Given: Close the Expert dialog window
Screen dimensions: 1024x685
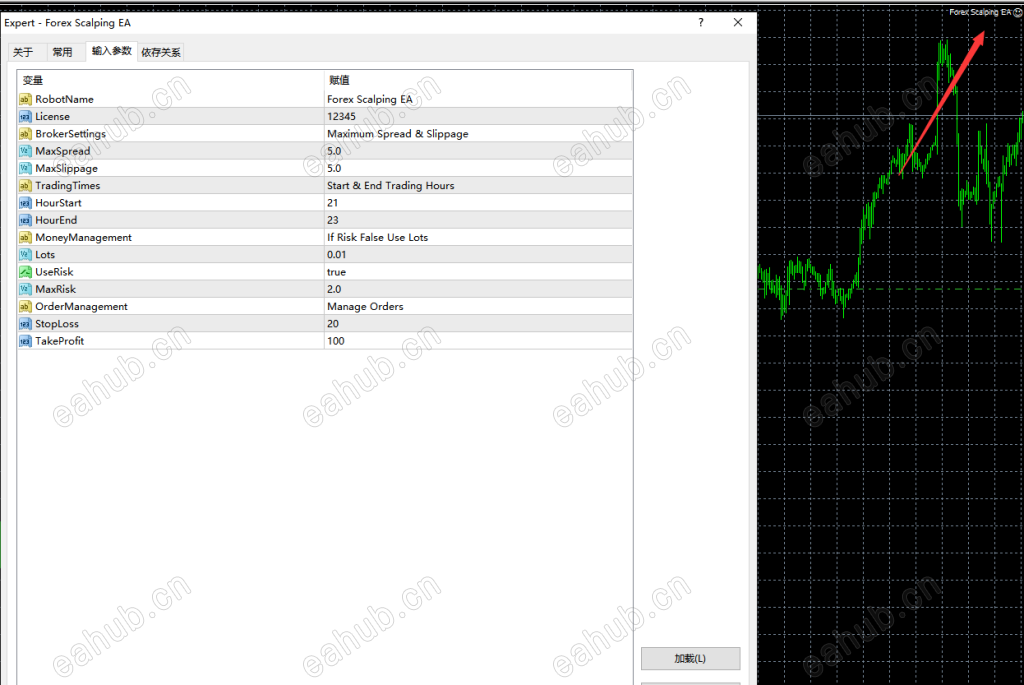Looking at the screenshot, I should point(738,23).
